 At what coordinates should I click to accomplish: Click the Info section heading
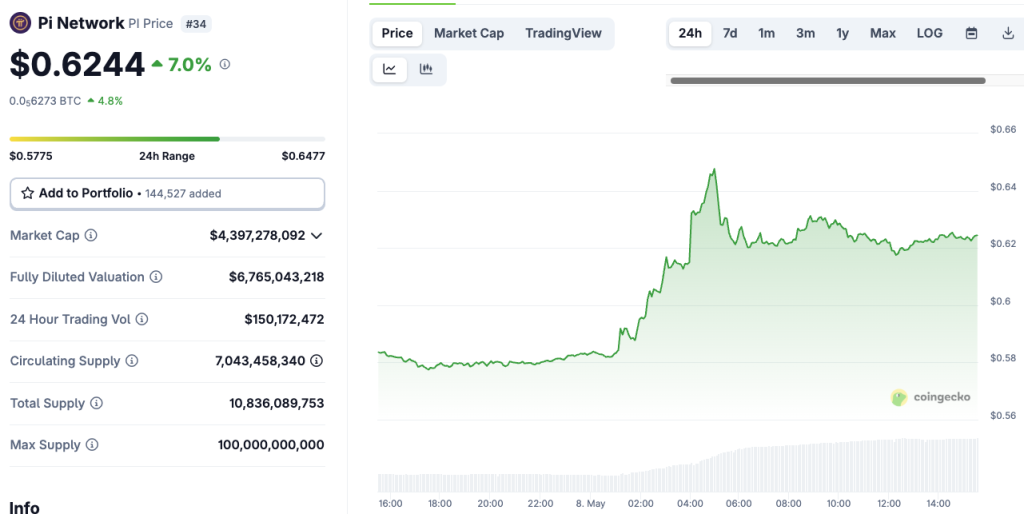click(24, 507)
